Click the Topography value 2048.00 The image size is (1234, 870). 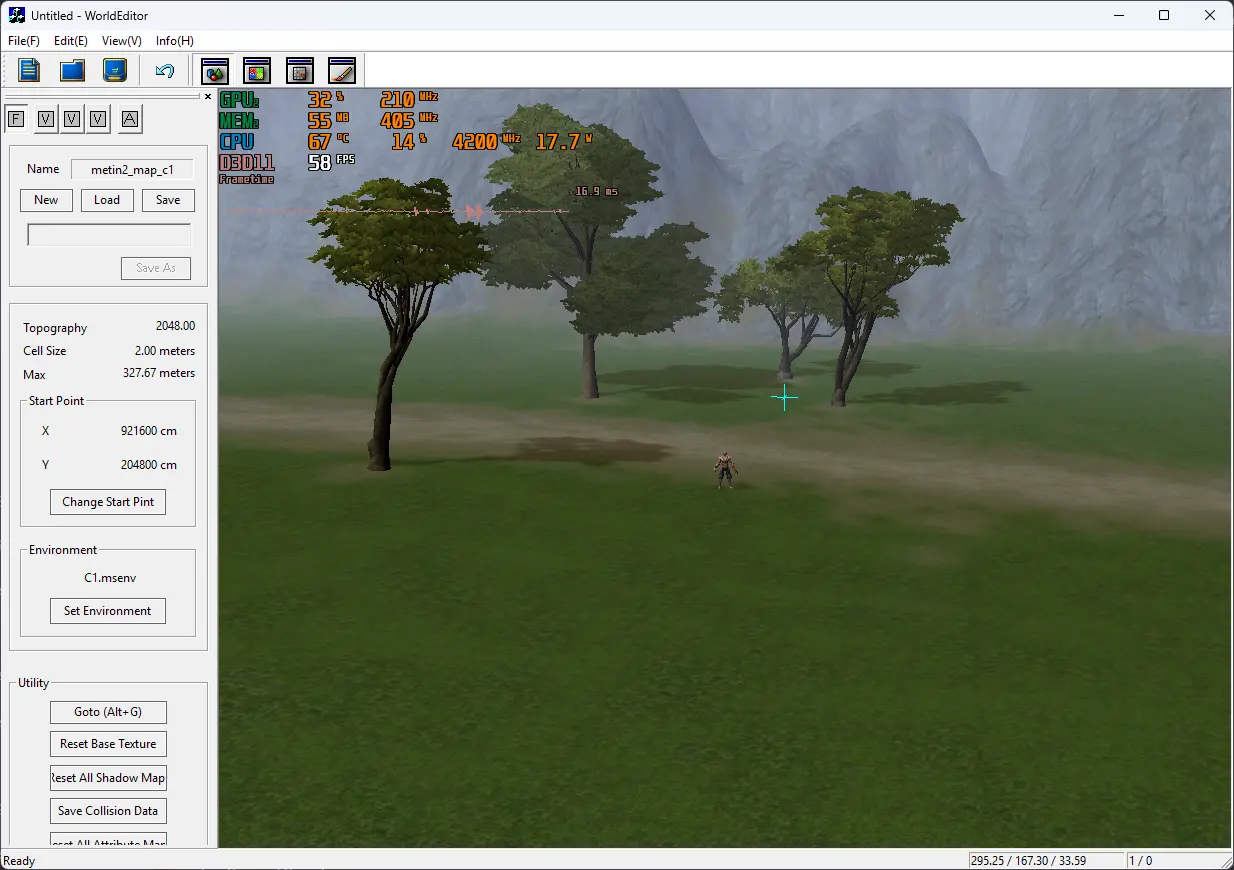pyautogui.click(x=175, y=326)
